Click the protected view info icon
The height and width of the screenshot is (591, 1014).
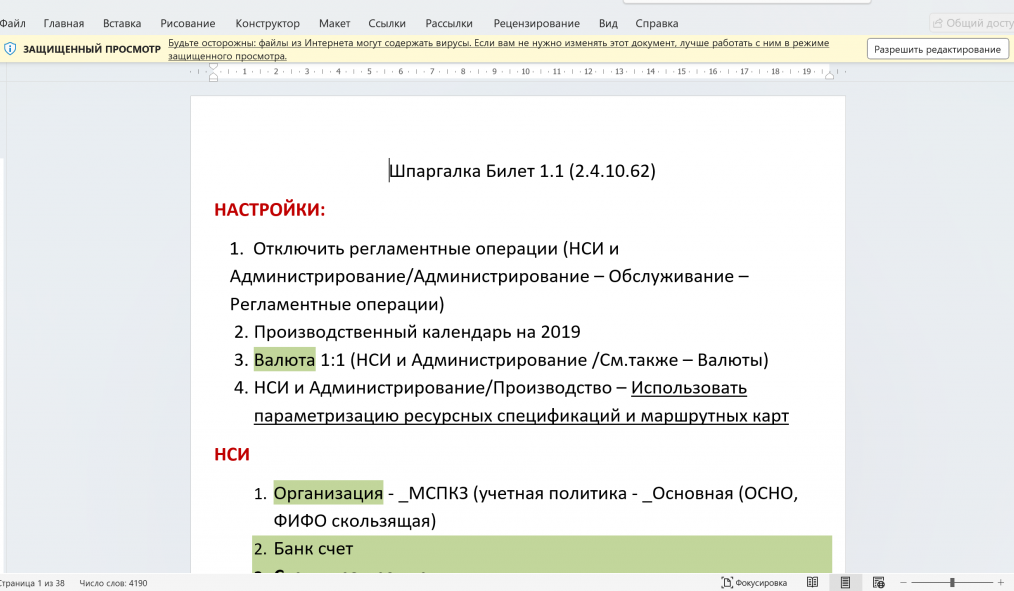tap(10, 49)
